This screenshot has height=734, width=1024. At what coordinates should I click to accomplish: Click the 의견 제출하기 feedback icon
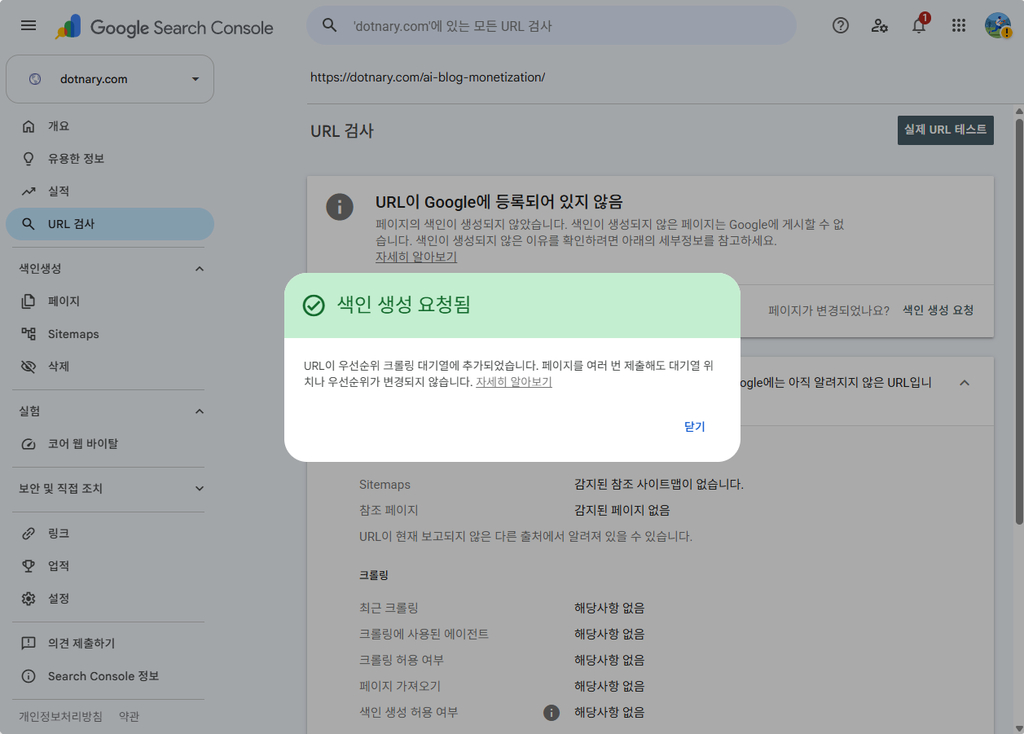(28, 643)
